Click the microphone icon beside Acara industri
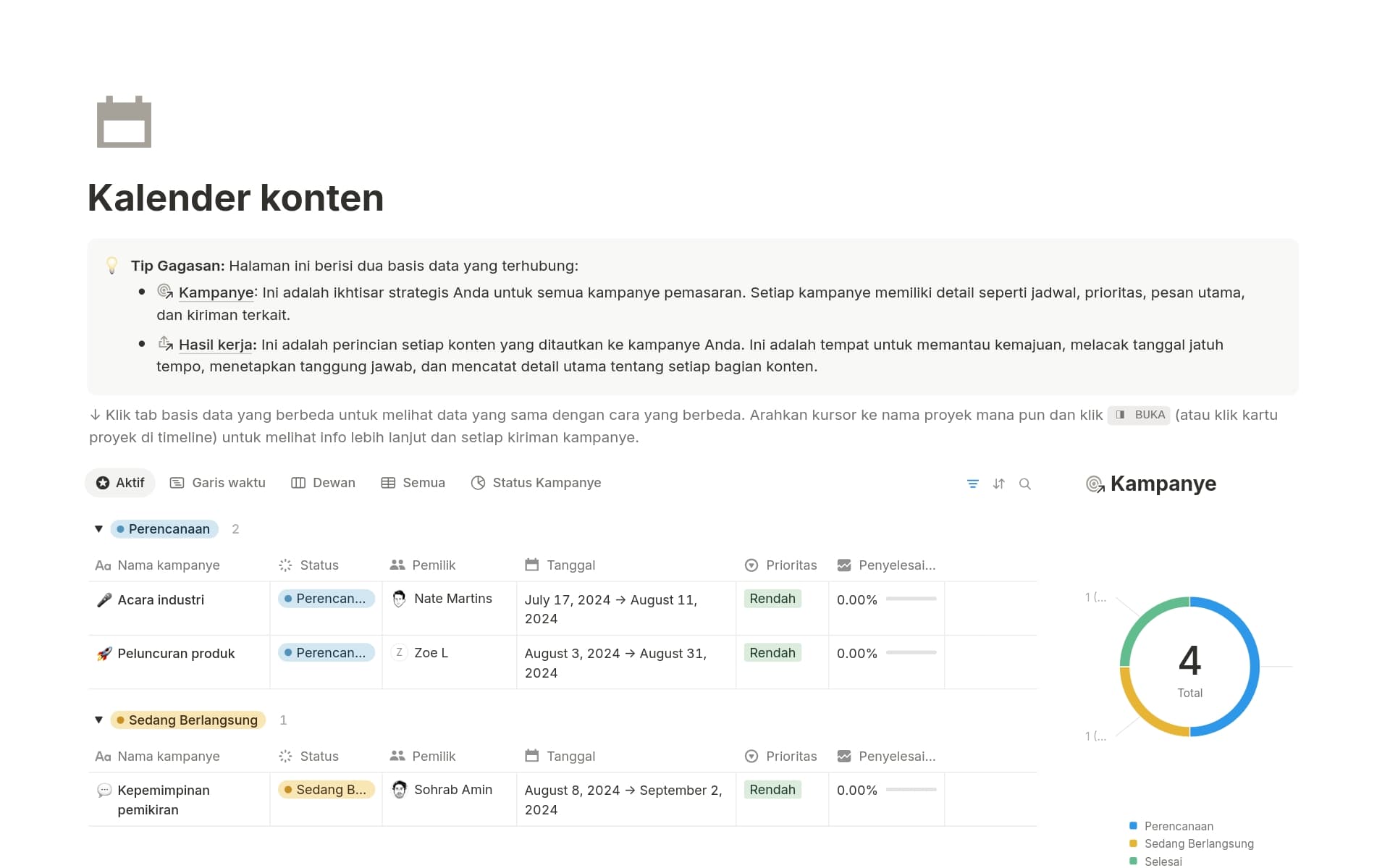Image resolution: width=1390 pixels, height=868 pixels. click(x=104, y=600)
